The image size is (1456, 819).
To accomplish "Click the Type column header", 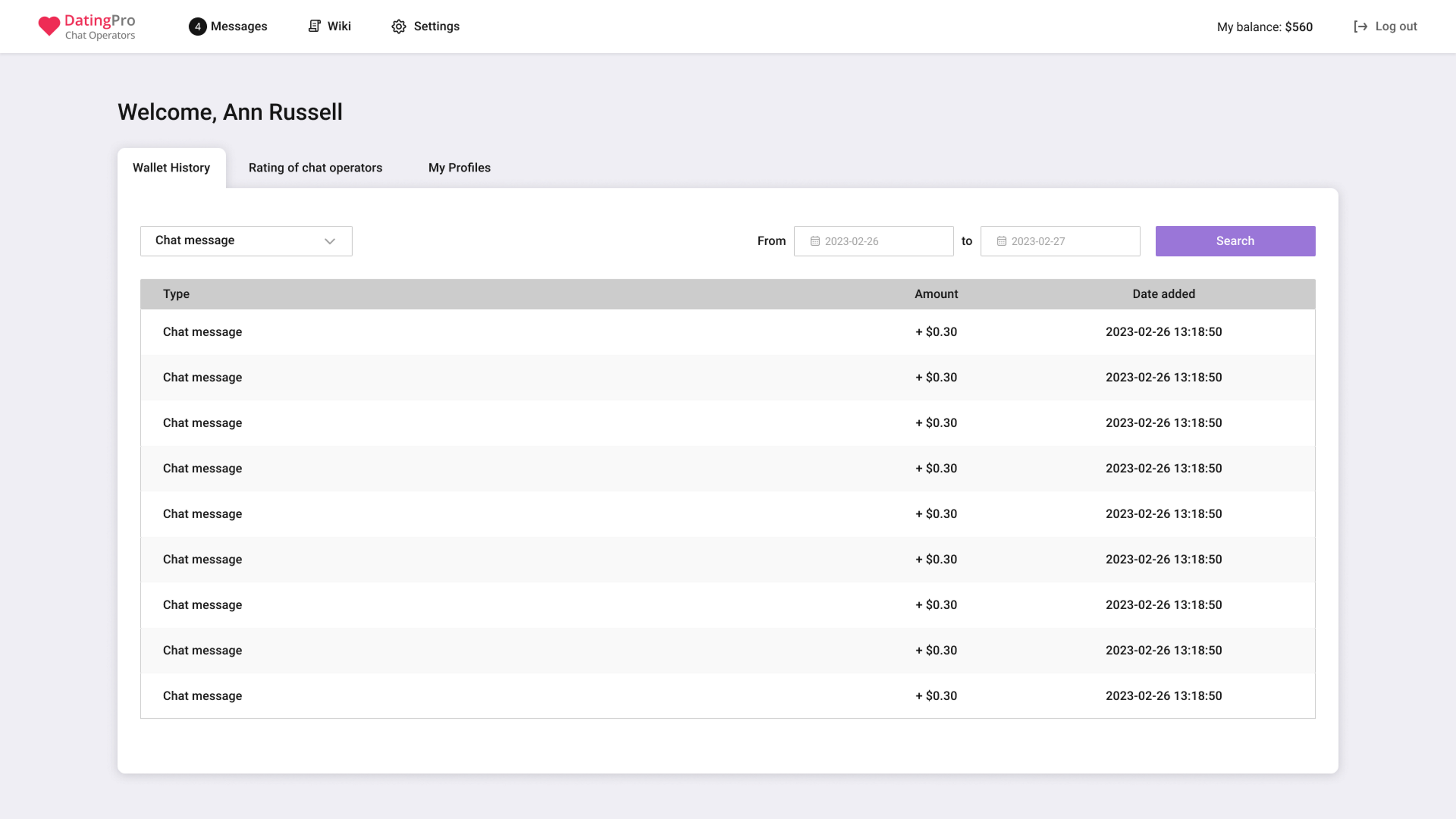I will pos(176,294).
